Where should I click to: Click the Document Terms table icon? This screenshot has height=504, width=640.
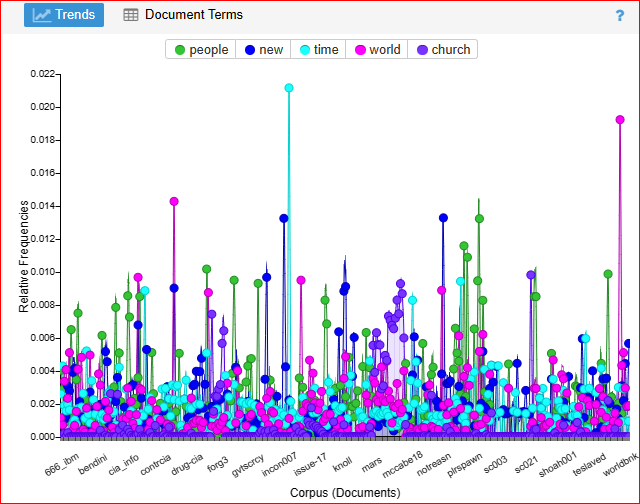coord(131,15)
